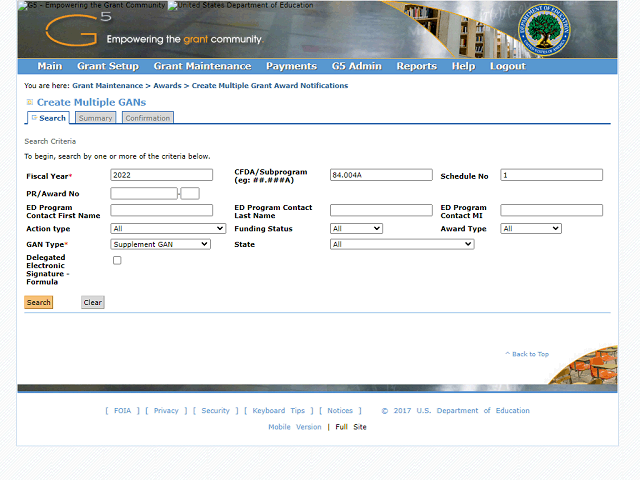Click the Back to Top arrow link
Screen dimensions: 640x480
[x=527, y=354]
